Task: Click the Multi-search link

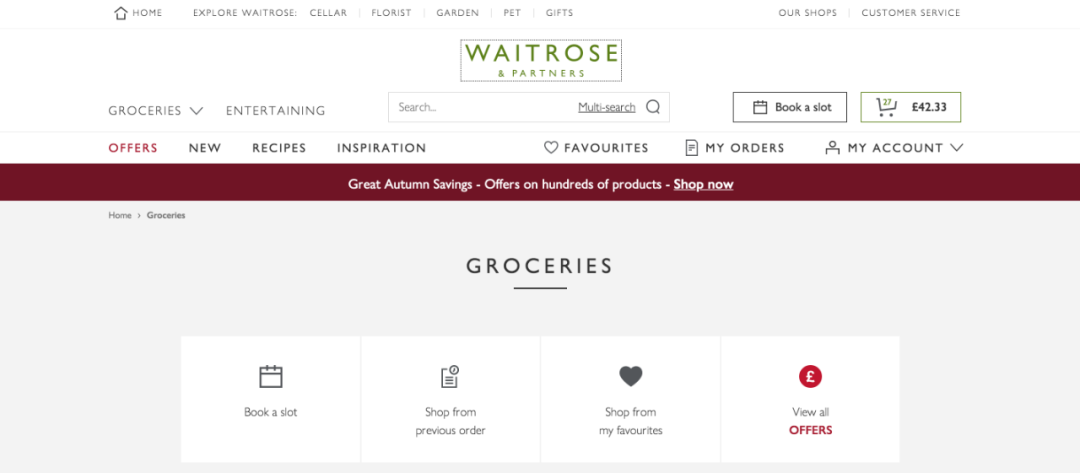Action: coord(607,107)
